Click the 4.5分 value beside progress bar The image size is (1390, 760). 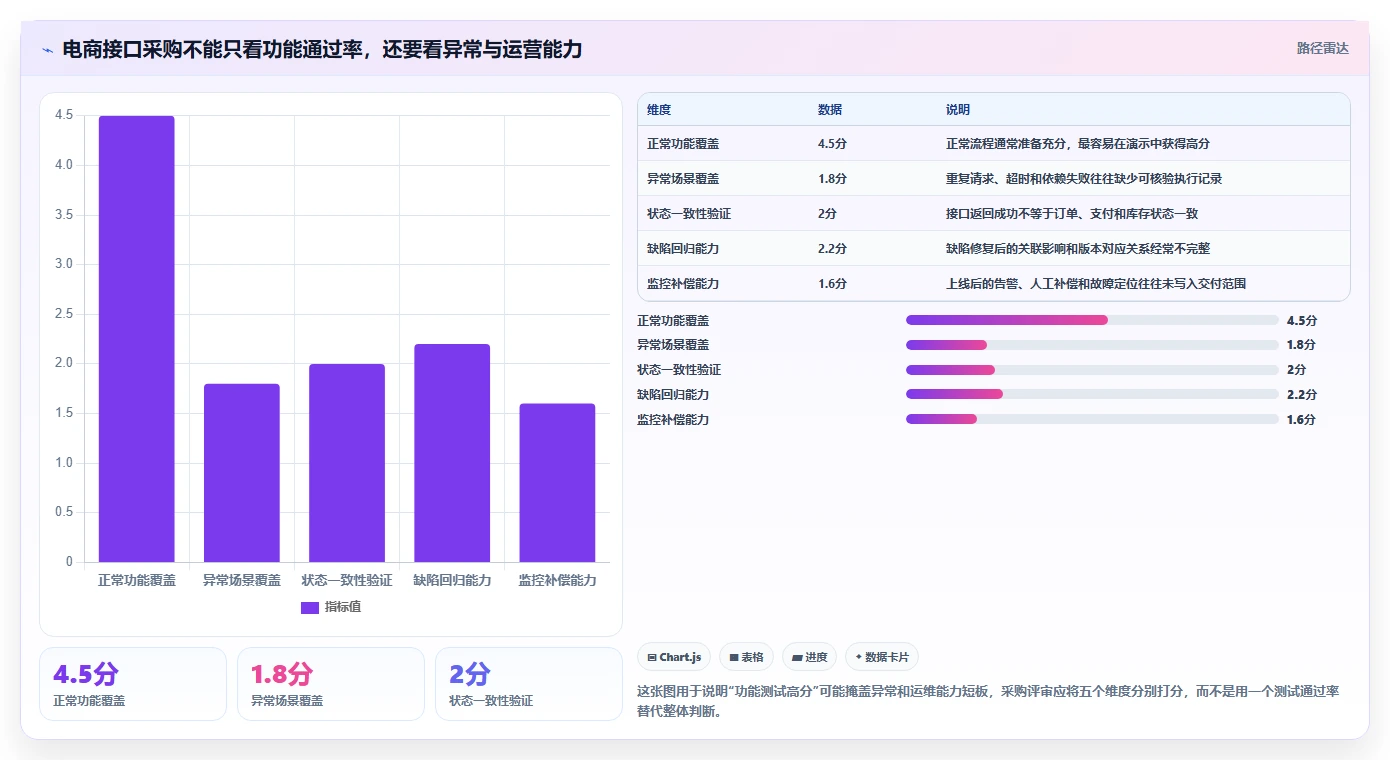tap(1302, 321)
